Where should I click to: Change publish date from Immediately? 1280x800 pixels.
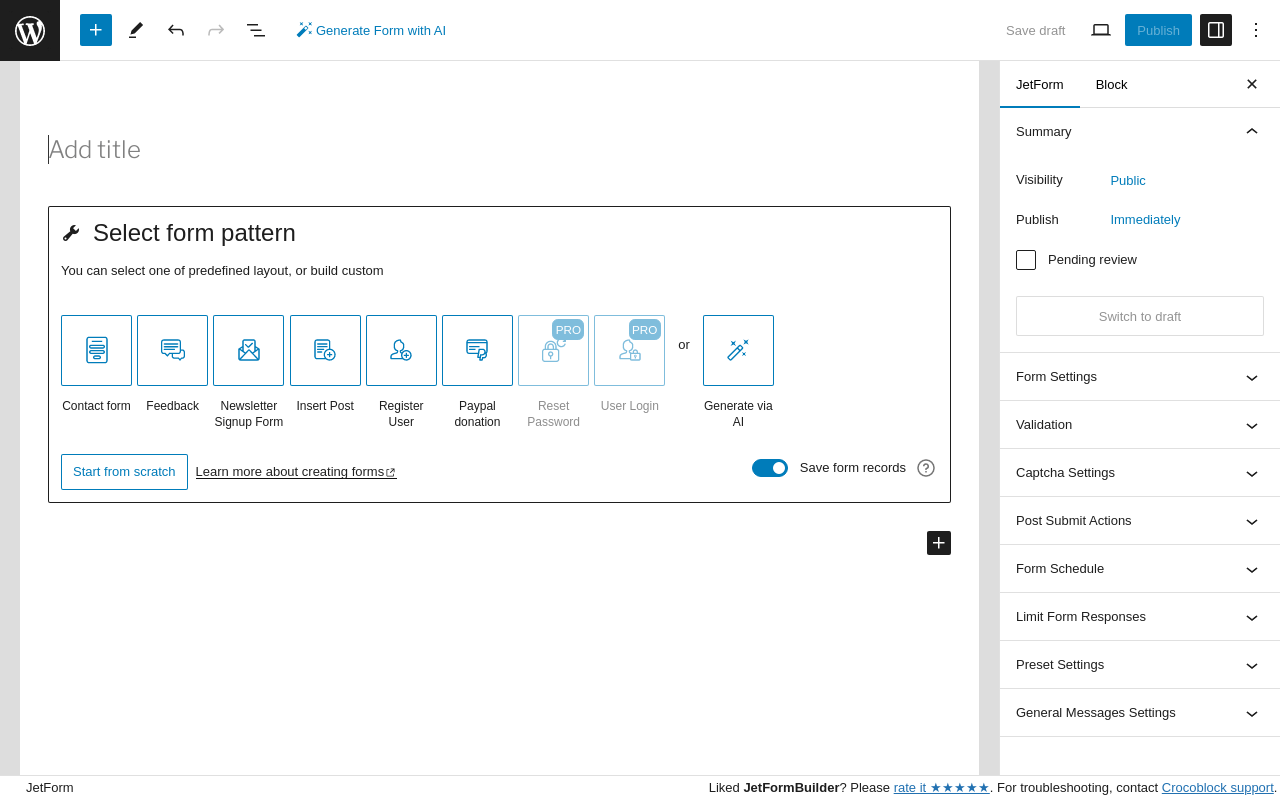tap(1145, 220)
